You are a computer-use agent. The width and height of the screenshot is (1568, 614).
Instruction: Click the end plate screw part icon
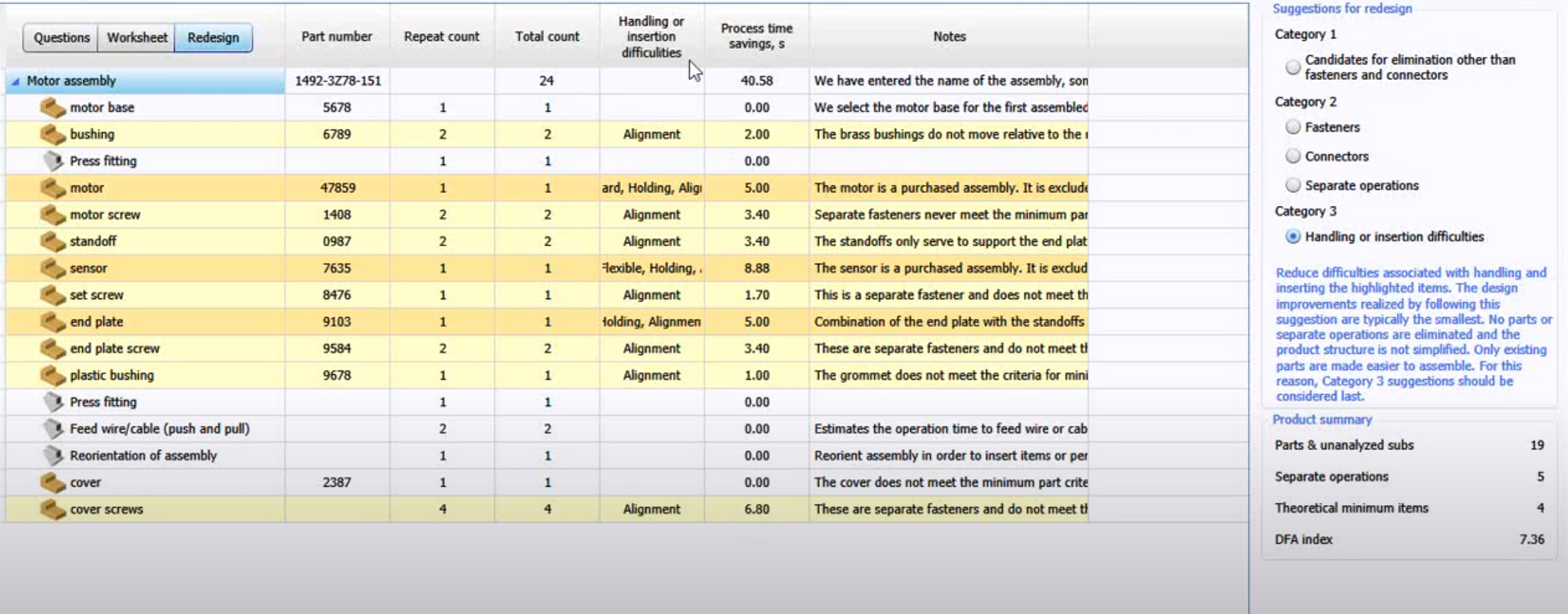click(x=52, y=349)
